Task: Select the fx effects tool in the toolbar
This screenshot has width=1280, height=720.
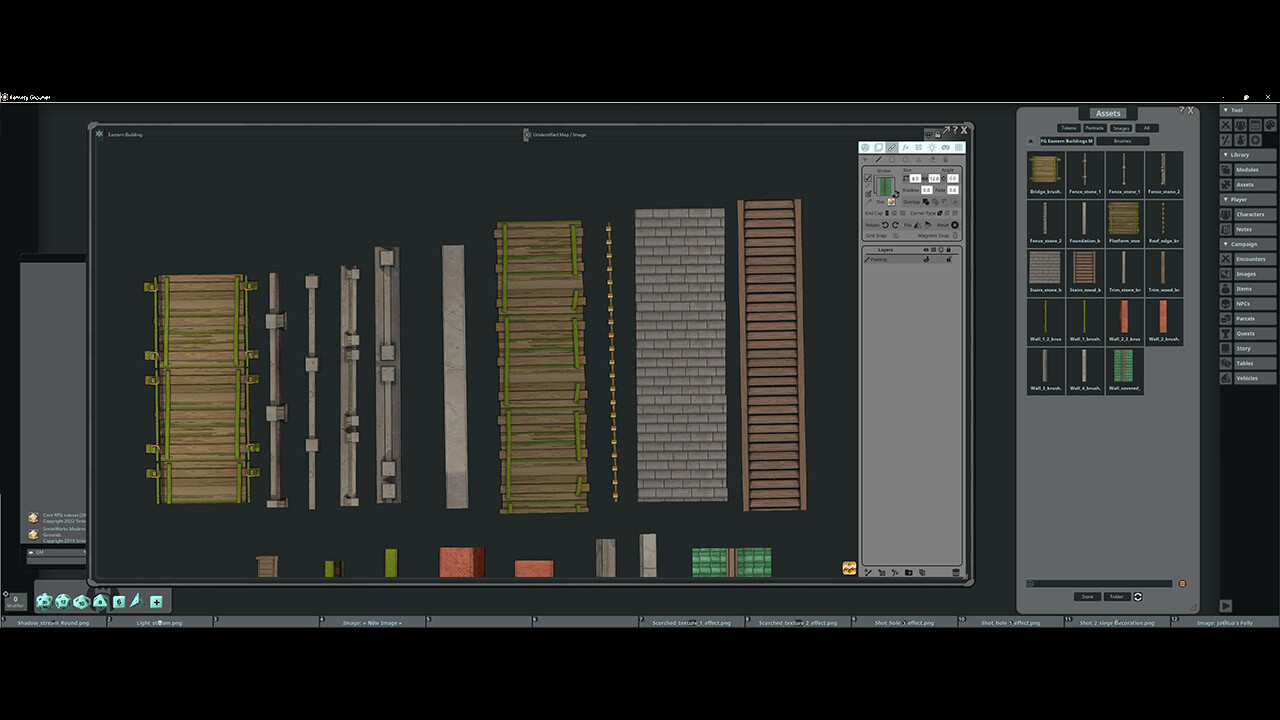Action: point(905,146)
